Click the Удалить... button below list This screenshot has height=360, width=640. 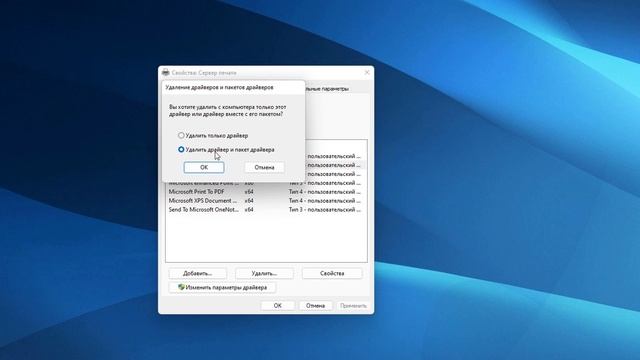click(264, 273)
